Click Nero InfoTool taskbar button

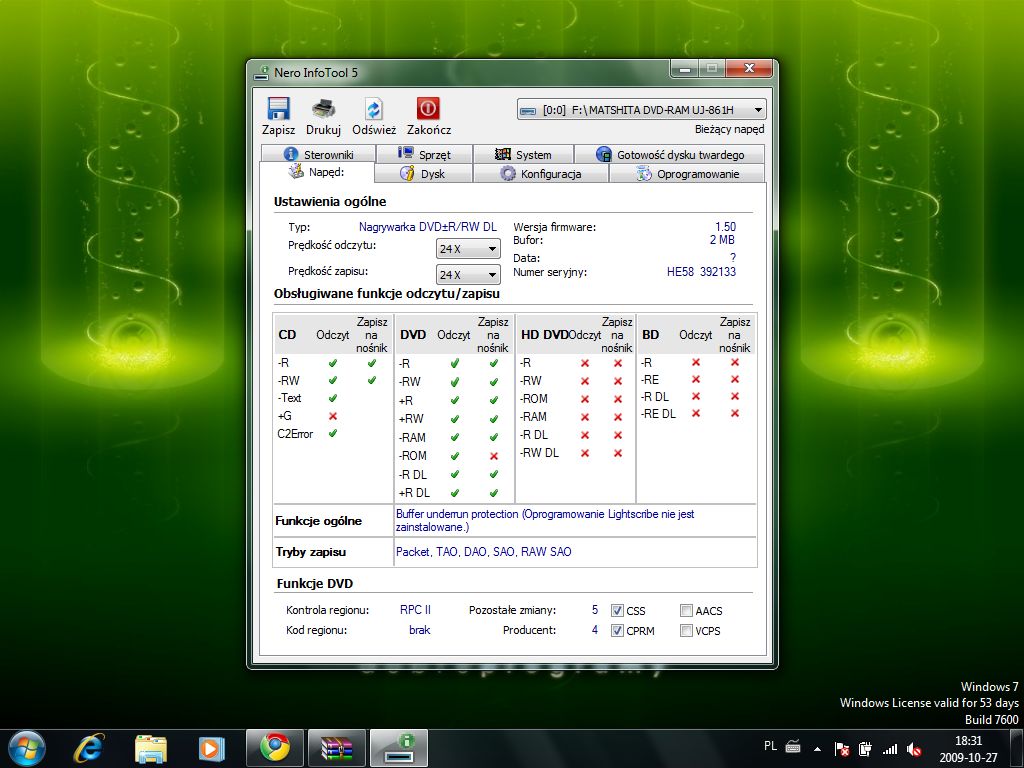(x=399, y=748)
